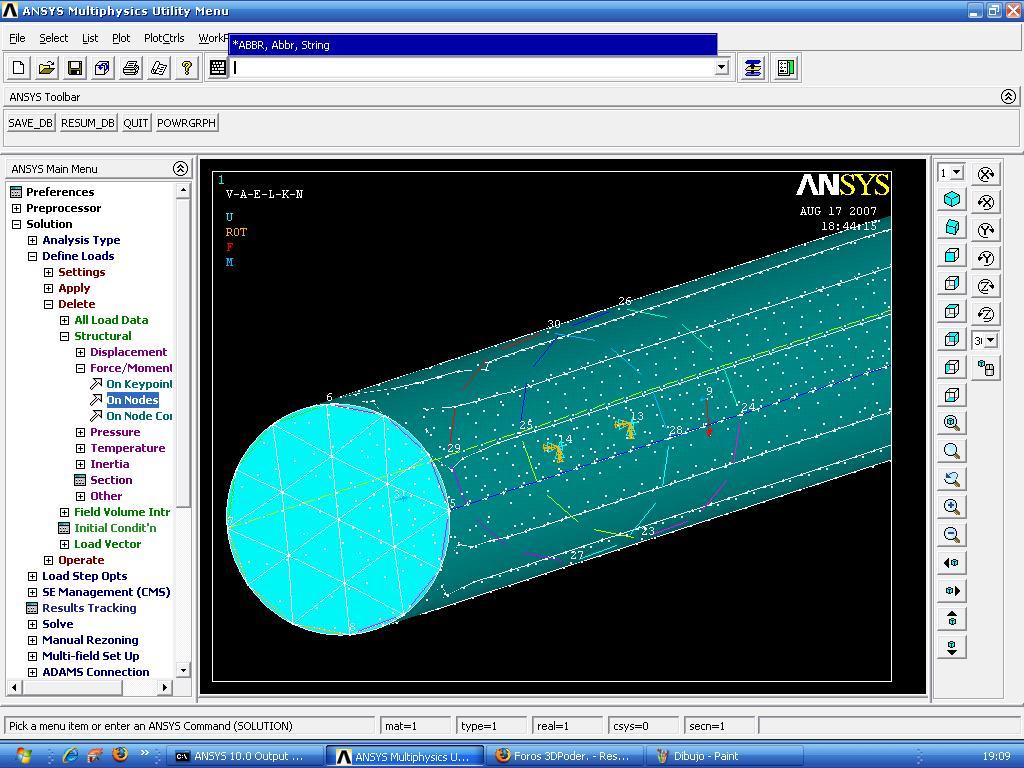
Task: Expand the Pressure node
Action: 80,432
